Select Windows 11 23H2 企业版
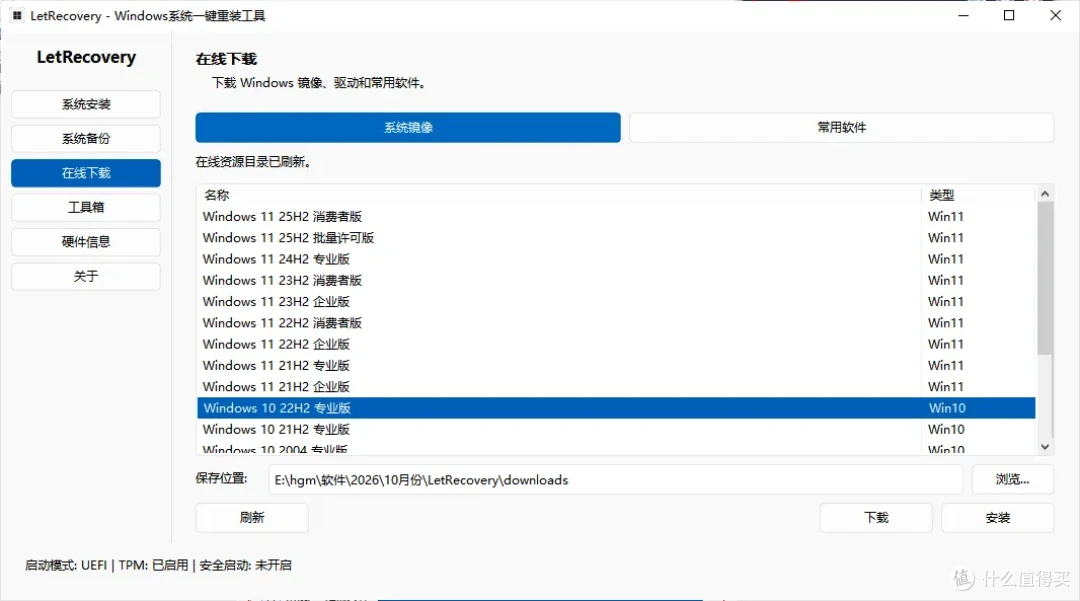 616,302
